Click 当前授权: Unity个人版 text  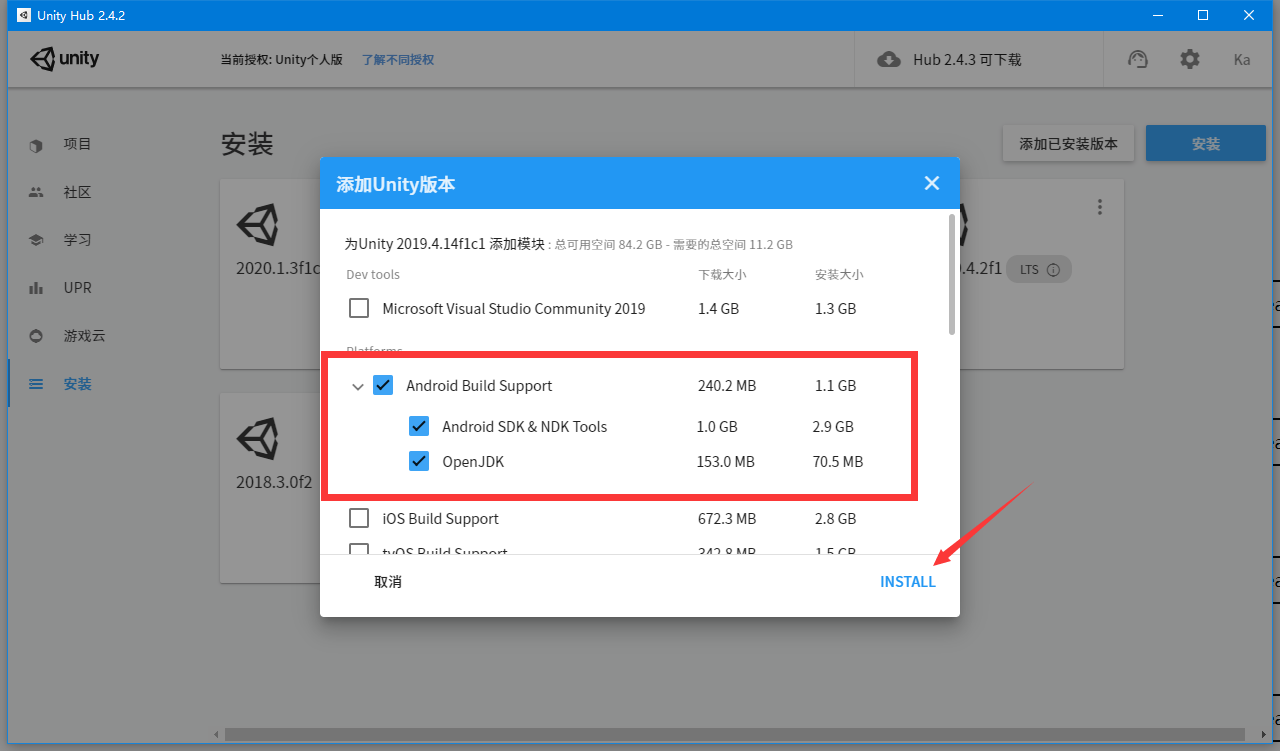pyautogui.click(x=281, y=60)
